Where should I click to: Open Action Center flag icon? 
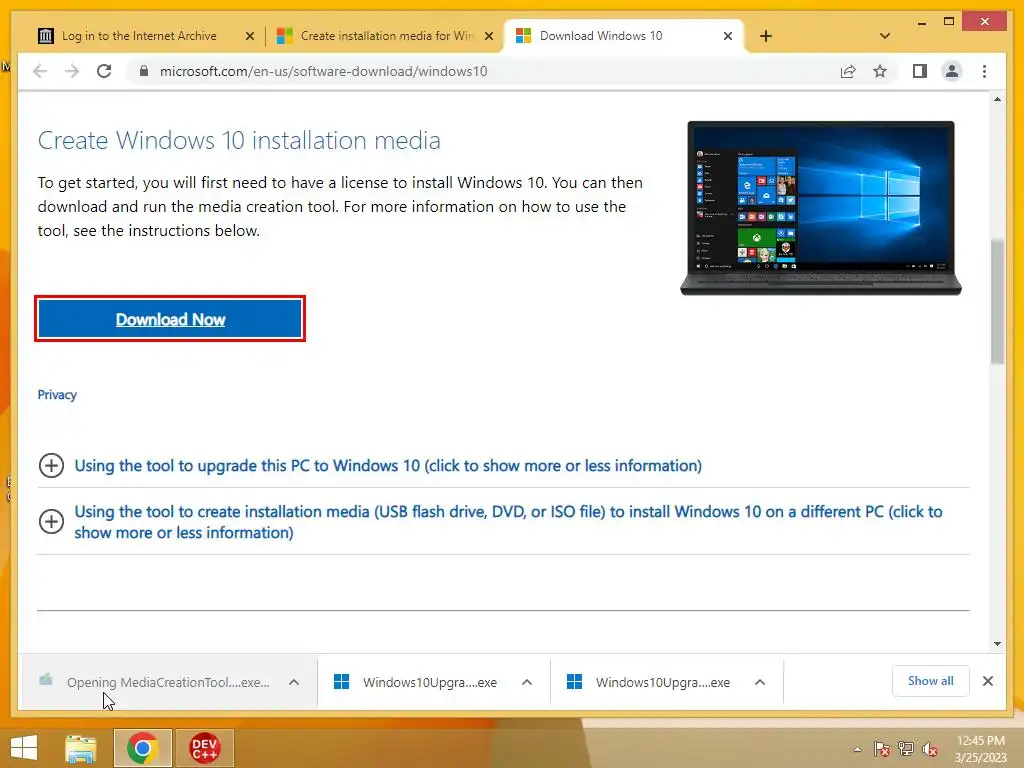click(x=881, y=749)
